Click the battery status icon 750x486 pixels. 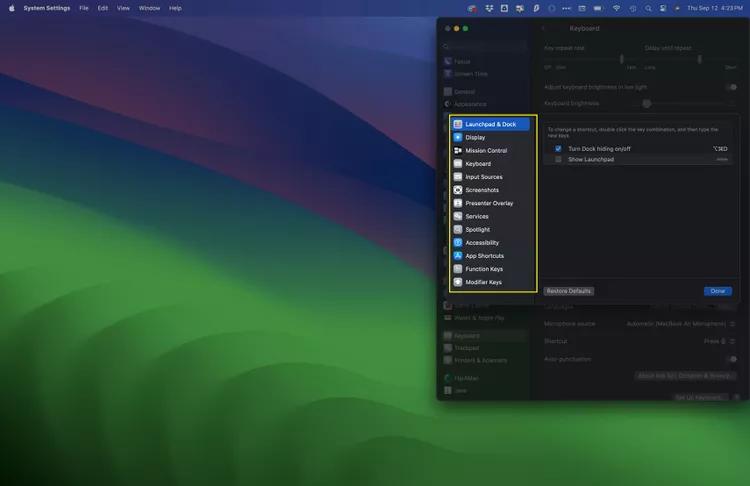point(598,8)
